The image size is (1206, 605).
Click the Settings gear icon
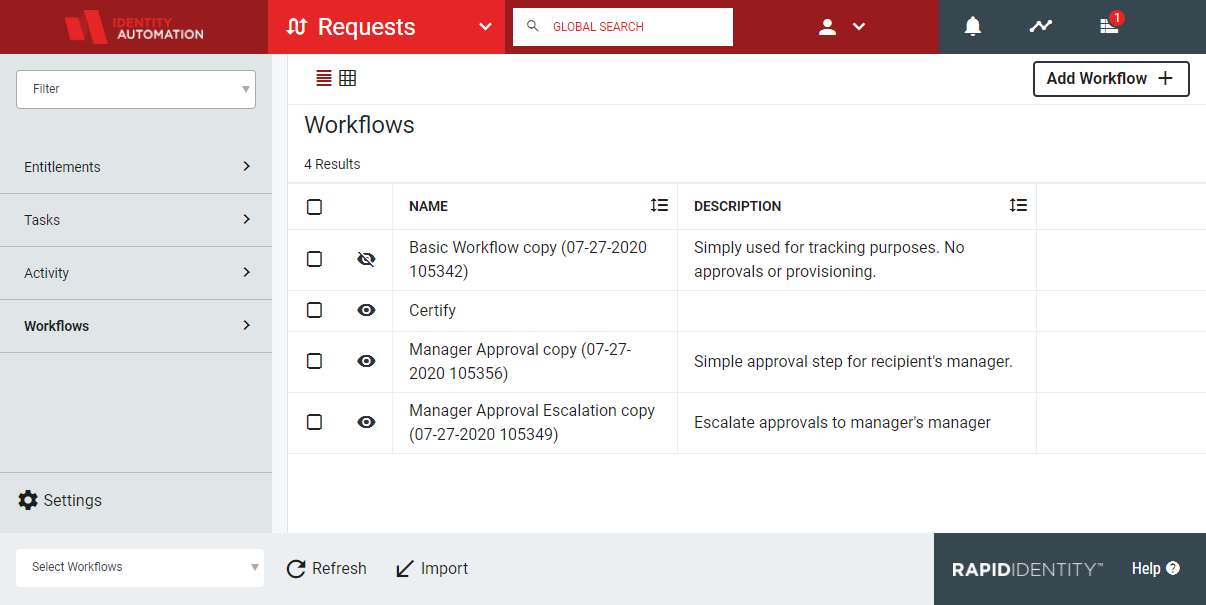pos(28,500)
